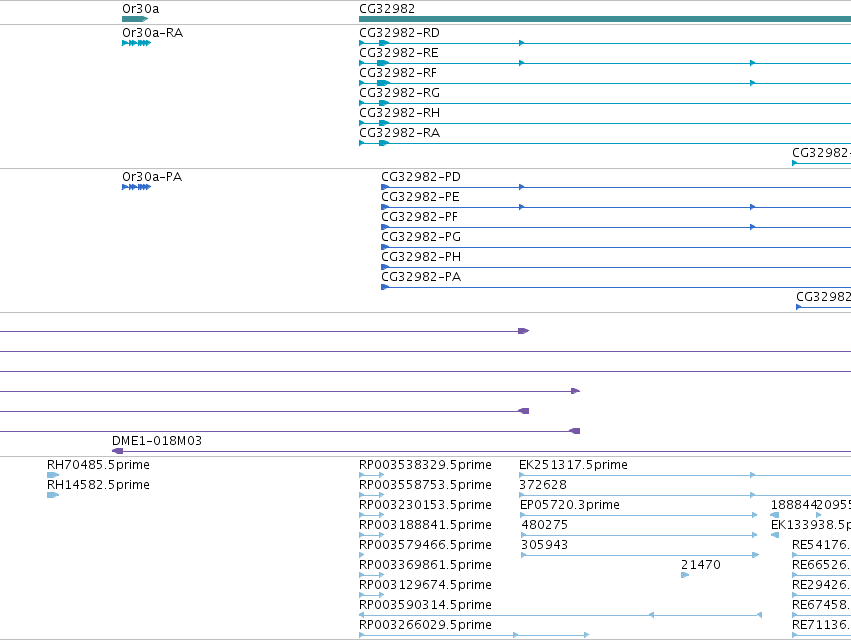
Task: Select the Or30a-PA protein label
Action: (x=152, y=177)
